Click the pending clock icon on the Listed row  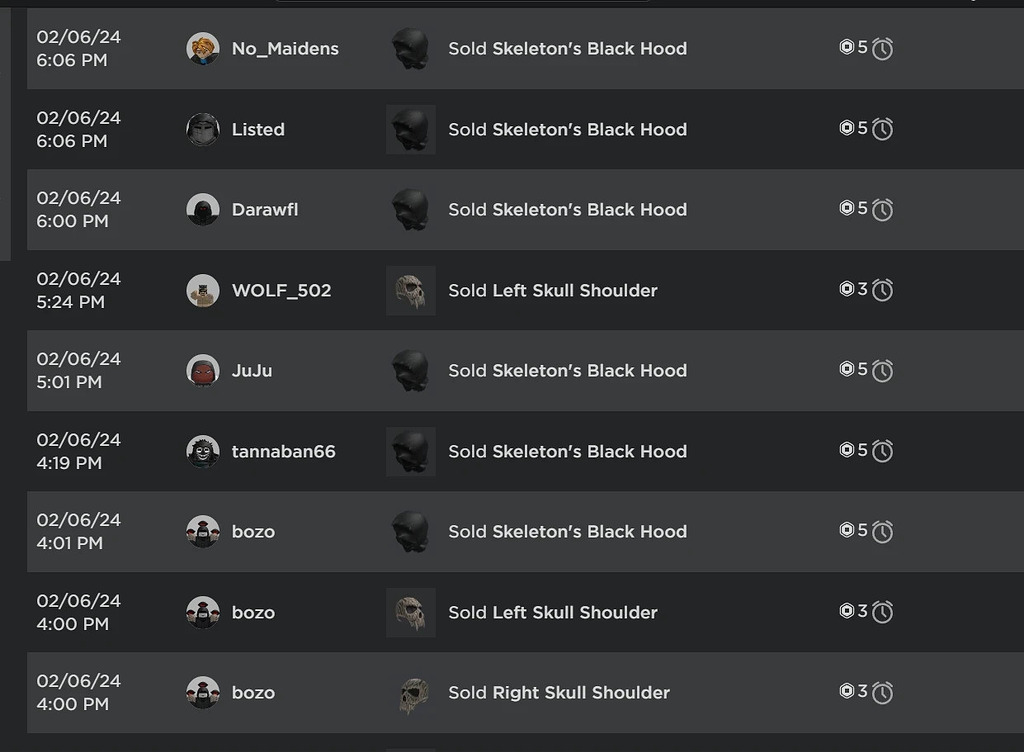point(881,128)
